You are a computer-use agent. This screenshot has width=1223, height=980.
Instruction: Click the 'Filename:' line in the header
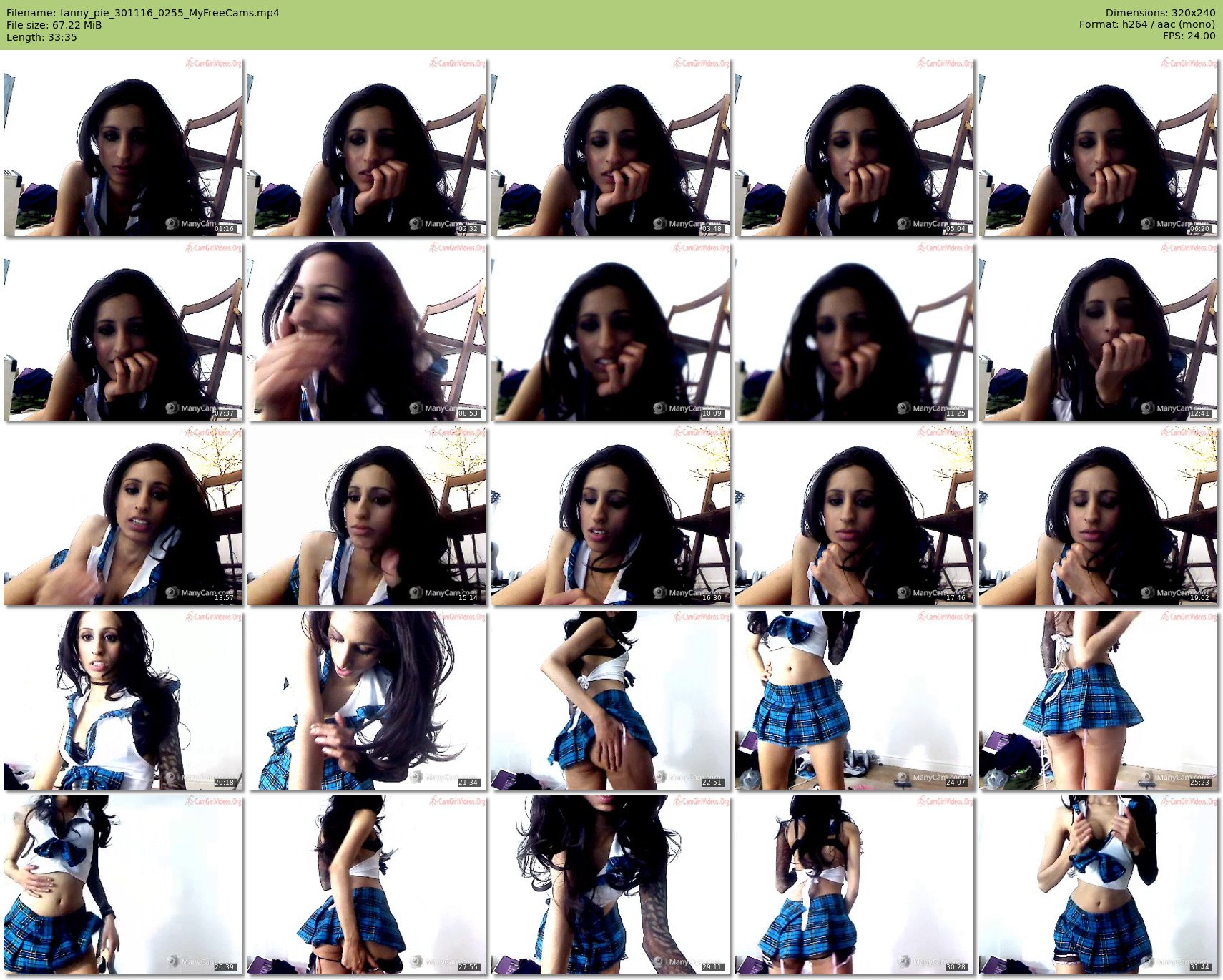[x=143, y=13]
